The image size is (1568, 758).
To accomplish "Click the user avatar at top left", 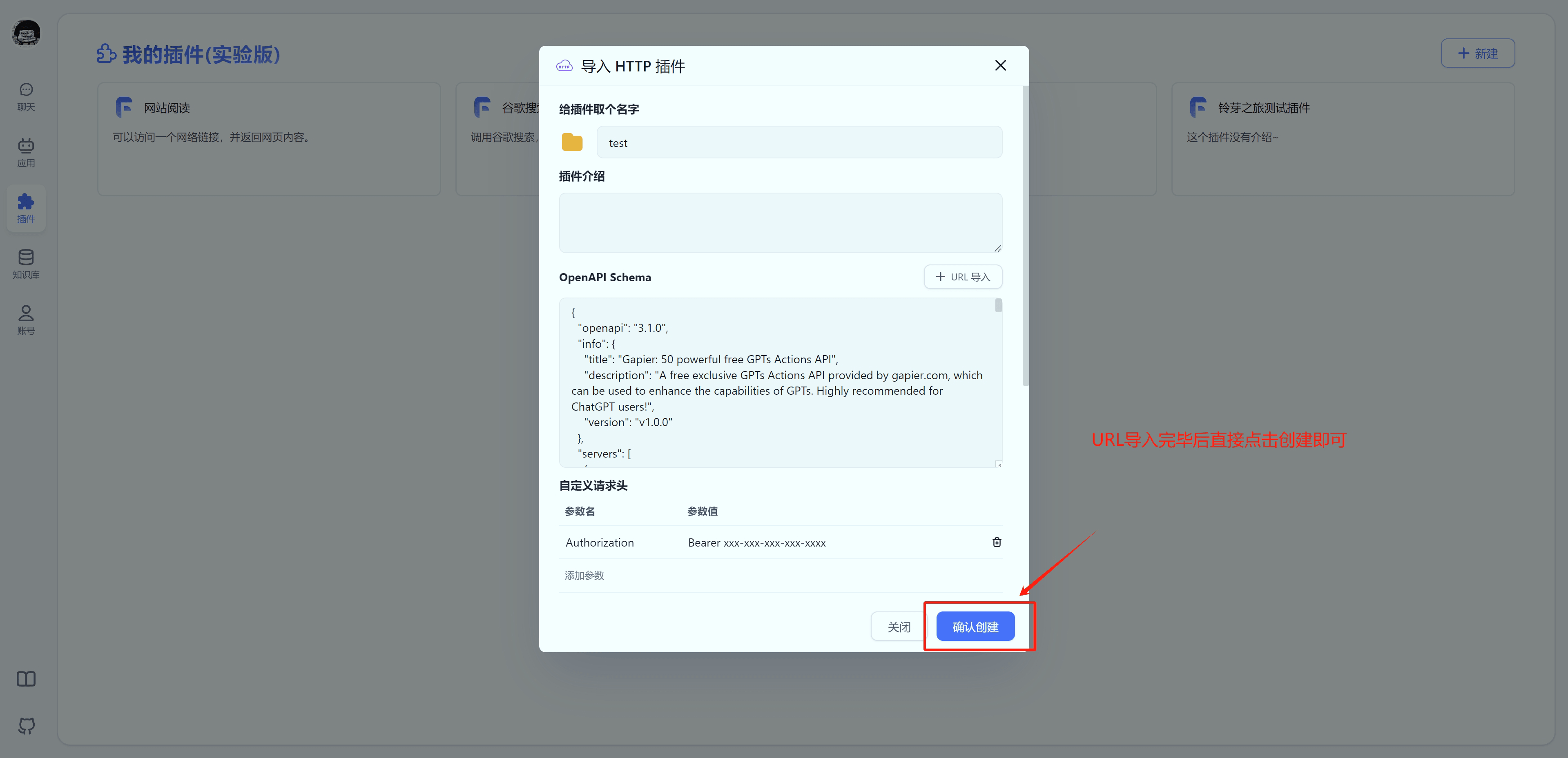I will pyautogui.click(x=26, y=33).
